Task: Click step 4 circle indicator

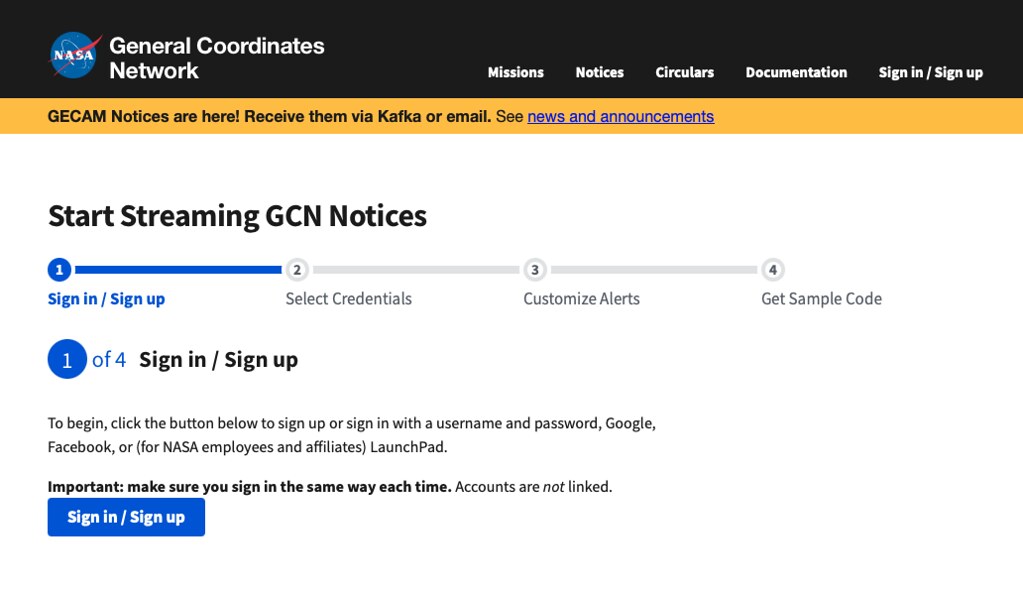Action: pos(773,269)
